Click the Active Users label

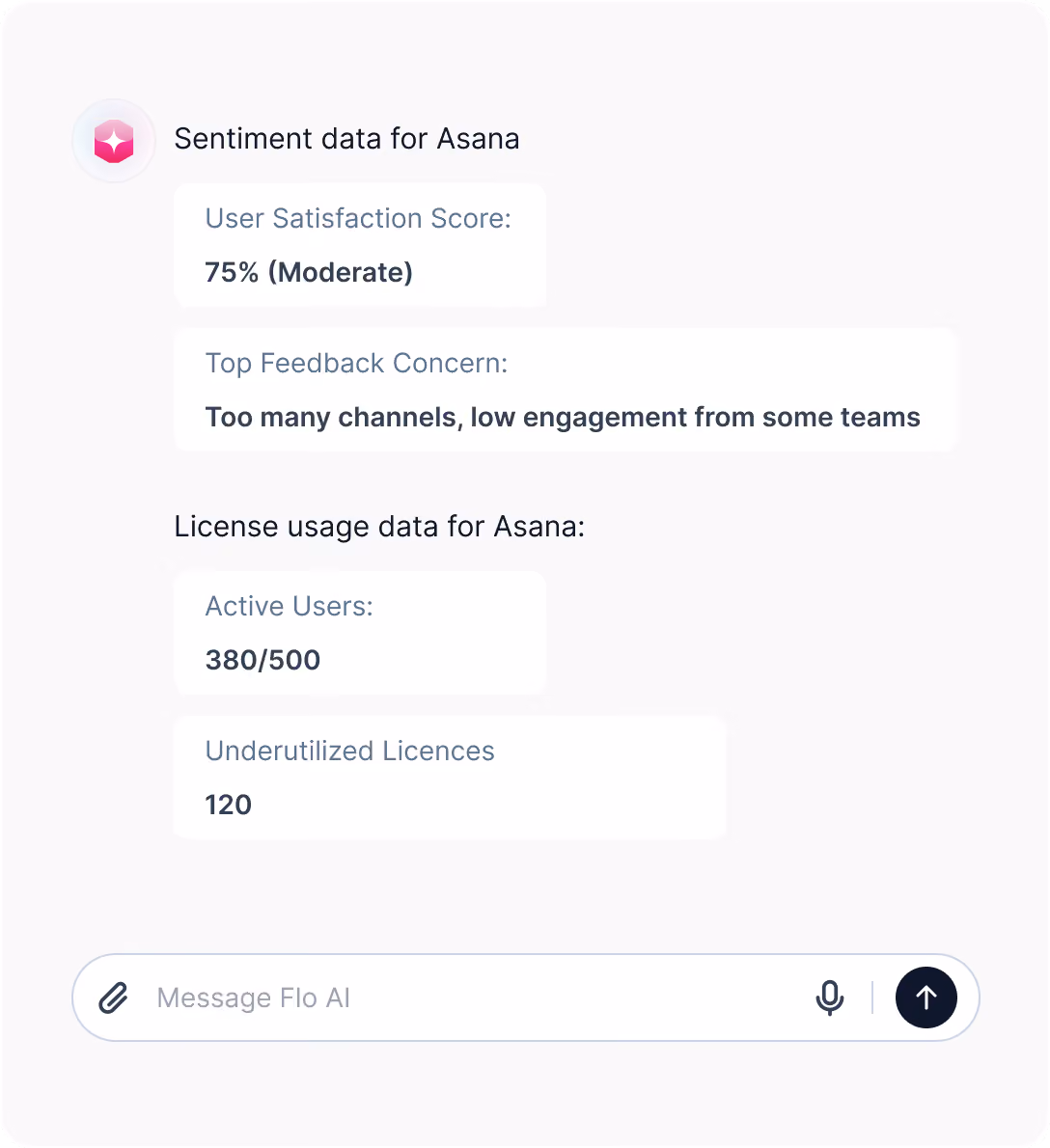click(x=290, y=606)
